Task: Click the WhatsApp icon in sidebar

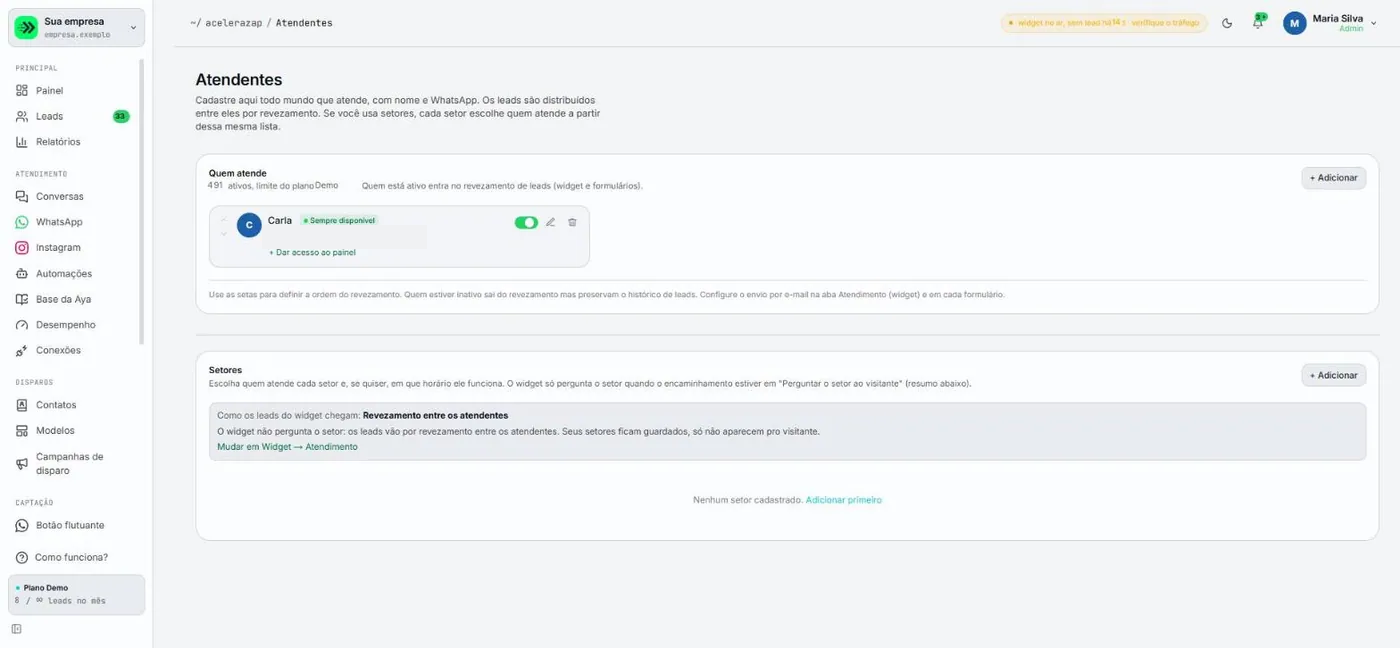Action: click(x=22, y=222)
